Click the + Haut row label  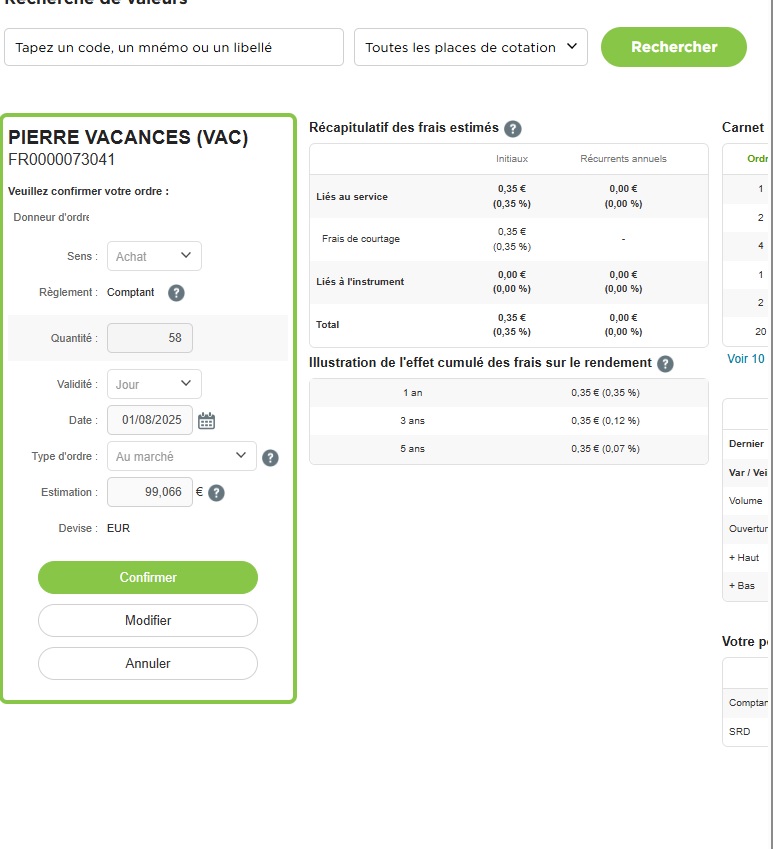point(743,558)
